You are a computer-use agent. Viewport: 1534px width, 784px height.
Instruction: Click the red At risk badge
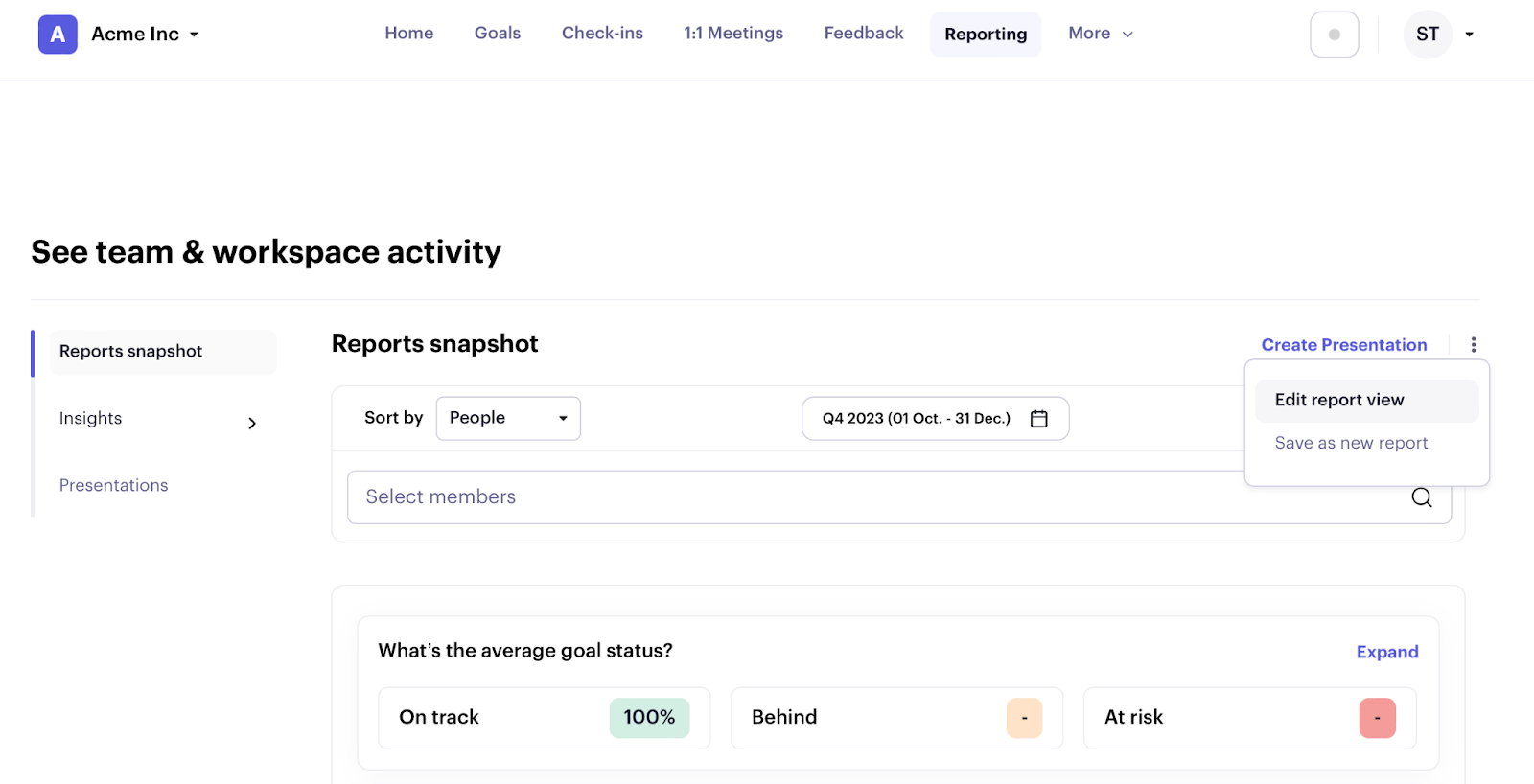point(1377,718)
